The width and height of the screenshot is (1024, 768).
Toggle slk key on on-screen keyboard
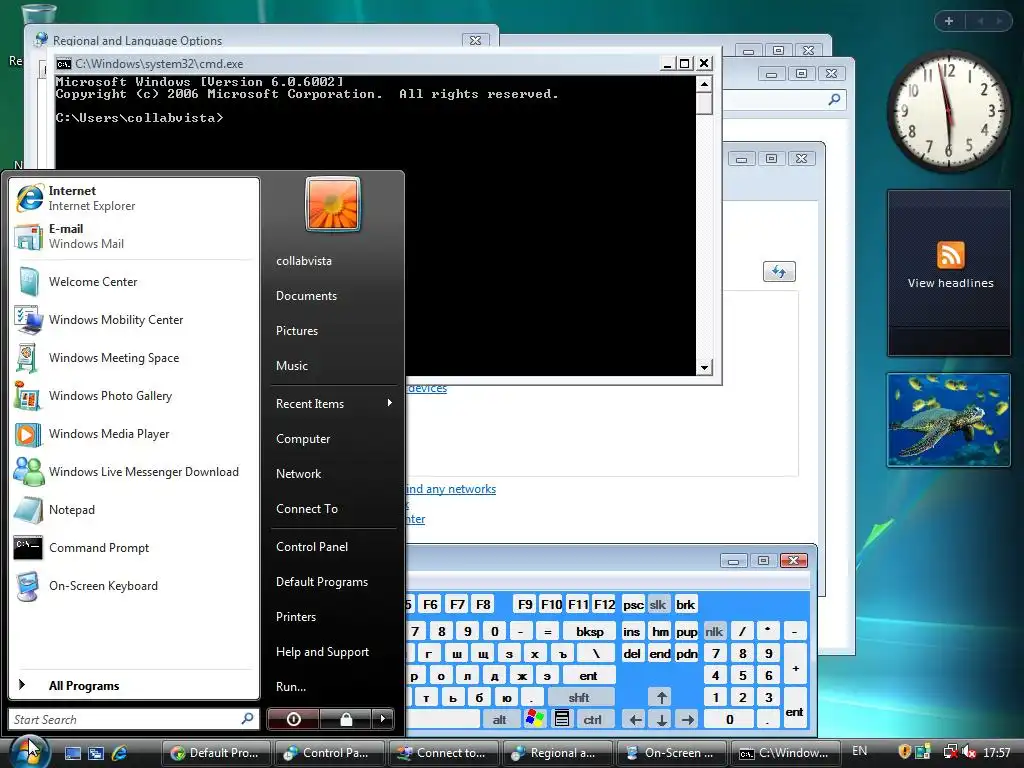coord(658,605)
